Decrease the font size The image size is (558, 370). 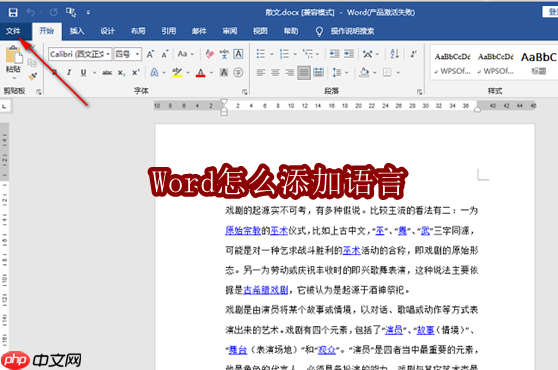pos(165,54)
